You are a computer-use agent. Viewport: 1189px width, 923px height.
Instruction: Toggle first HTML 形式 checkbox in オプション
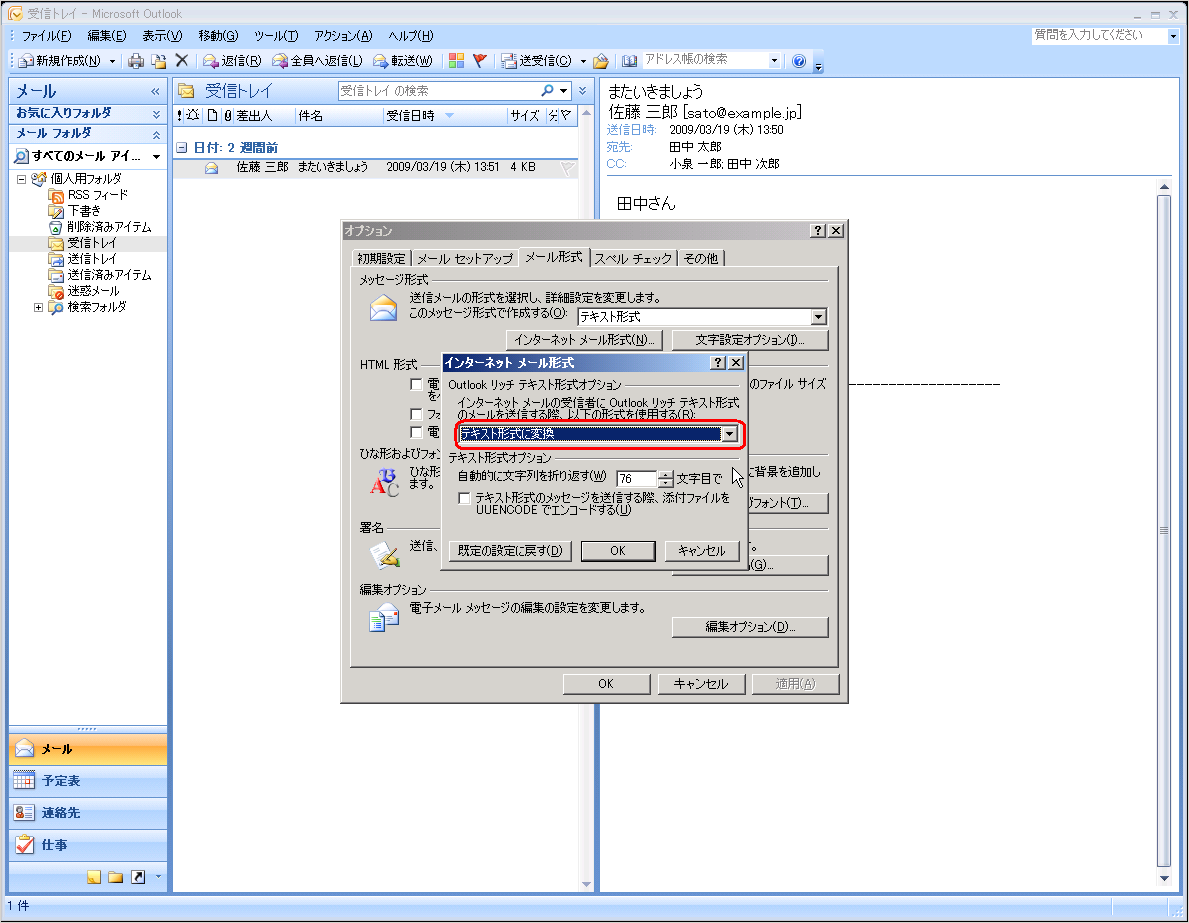pos(416,385)
